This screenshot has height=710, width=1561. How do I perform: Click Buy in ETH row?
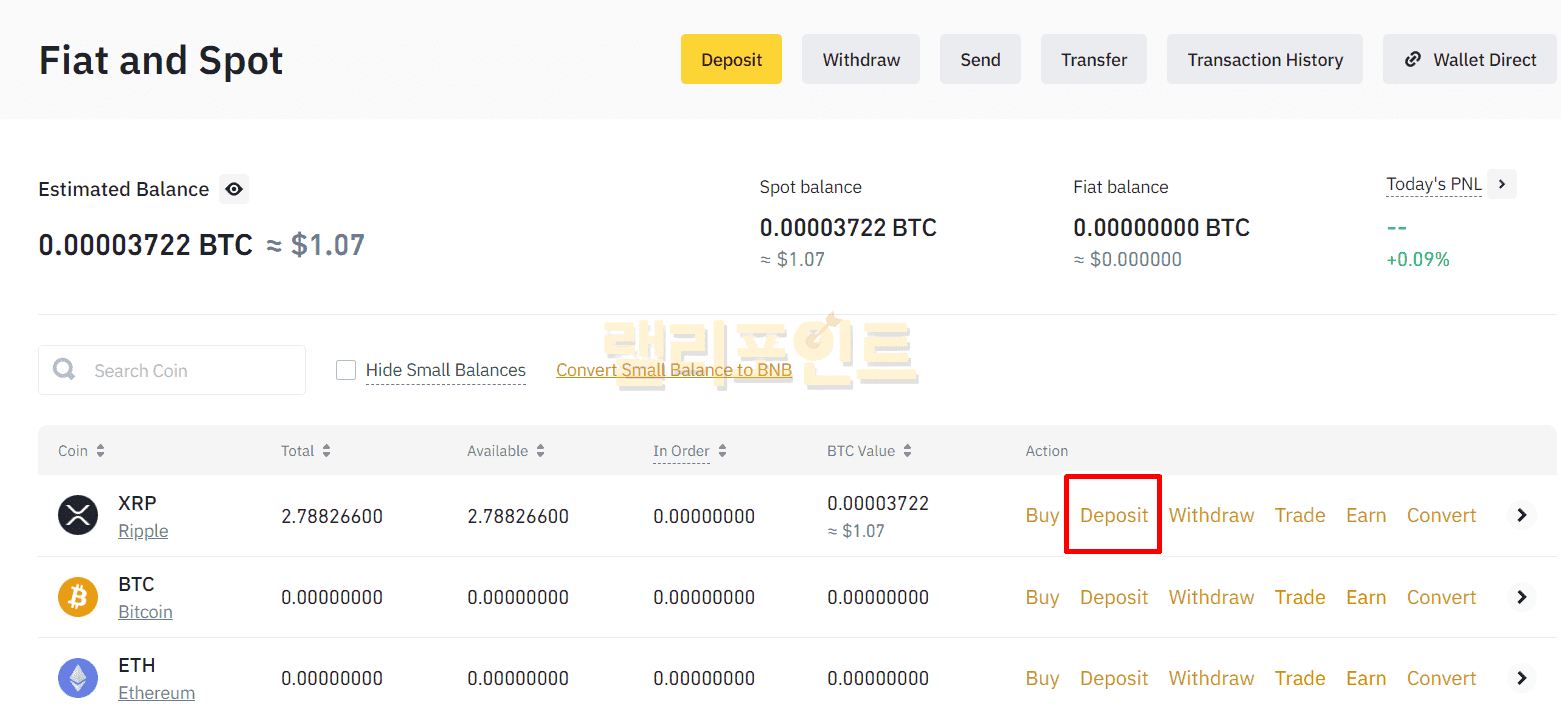click(x=1042, y=678)
